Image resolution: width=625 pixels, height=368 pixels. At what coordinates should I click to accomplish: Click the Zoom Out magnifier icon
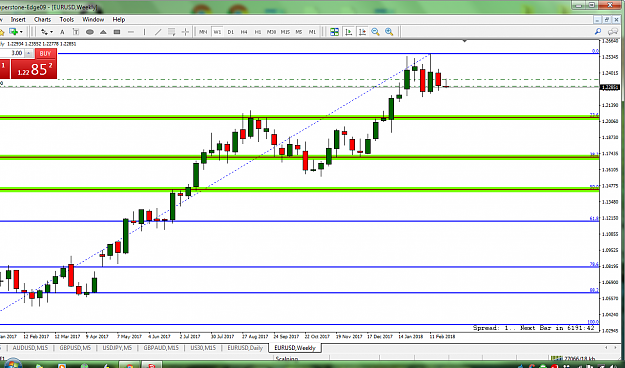point(375,32)
